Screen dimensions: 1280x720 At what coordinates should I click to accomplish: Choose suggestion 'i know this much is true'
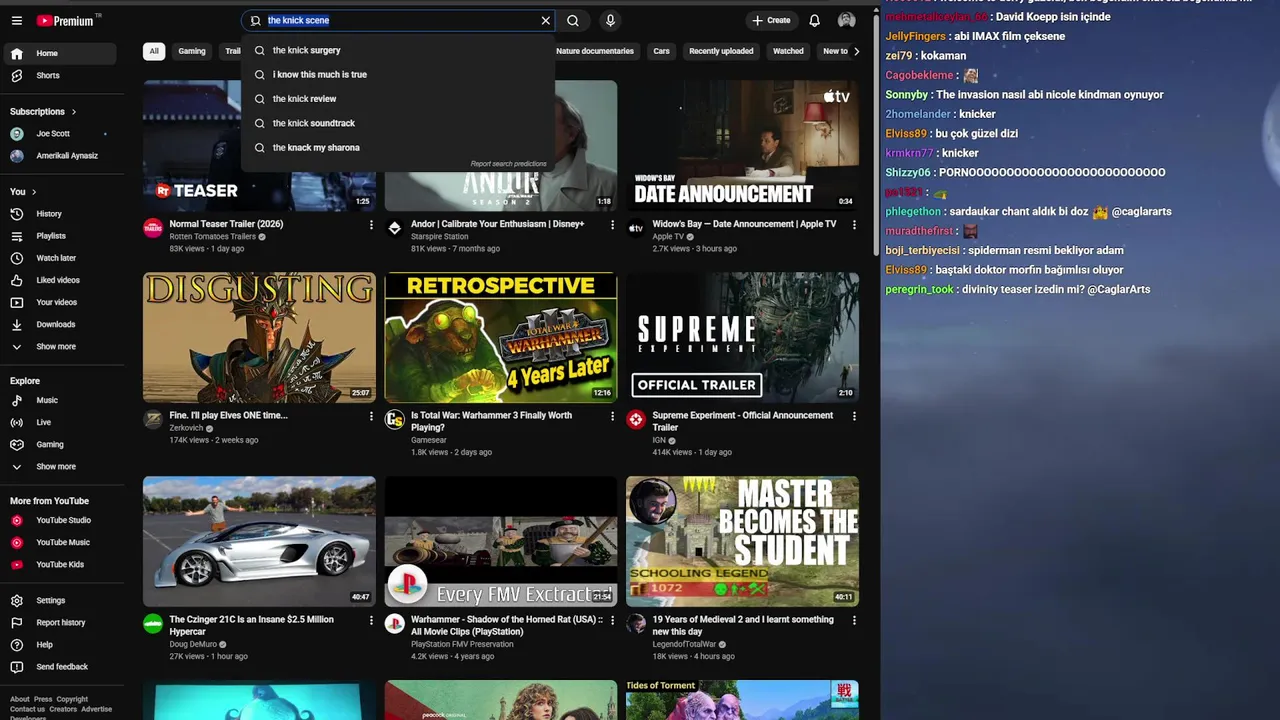point(398,74)
